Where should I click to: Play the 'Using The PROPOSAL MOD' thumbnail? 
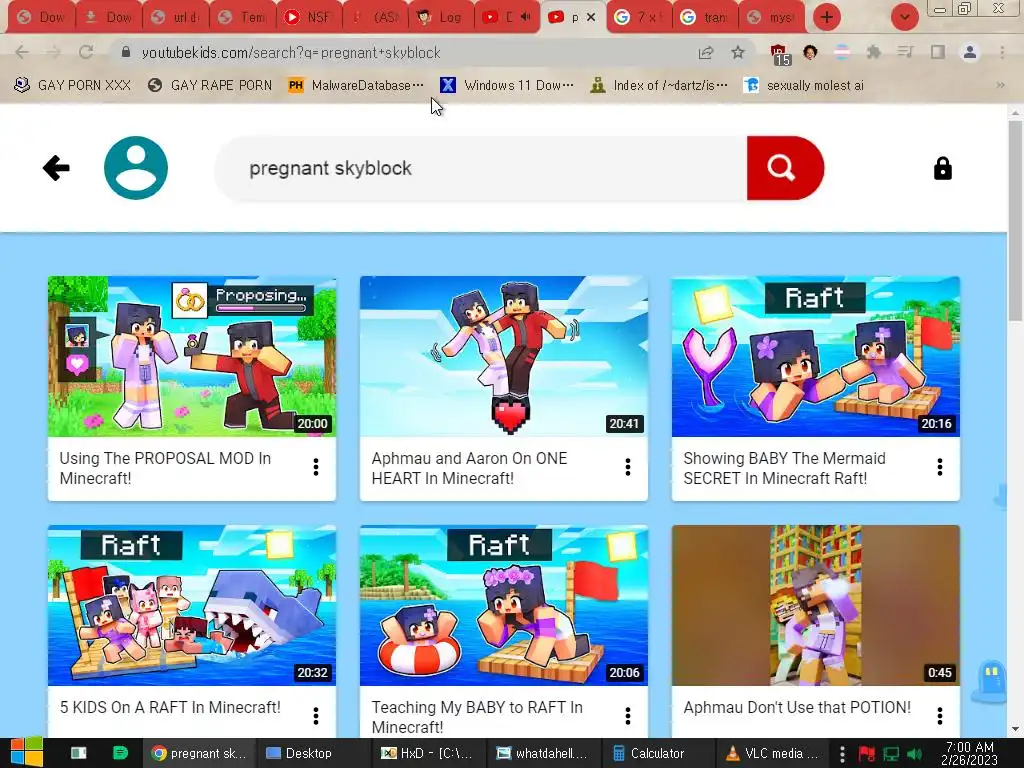click(x=192, y=357)
